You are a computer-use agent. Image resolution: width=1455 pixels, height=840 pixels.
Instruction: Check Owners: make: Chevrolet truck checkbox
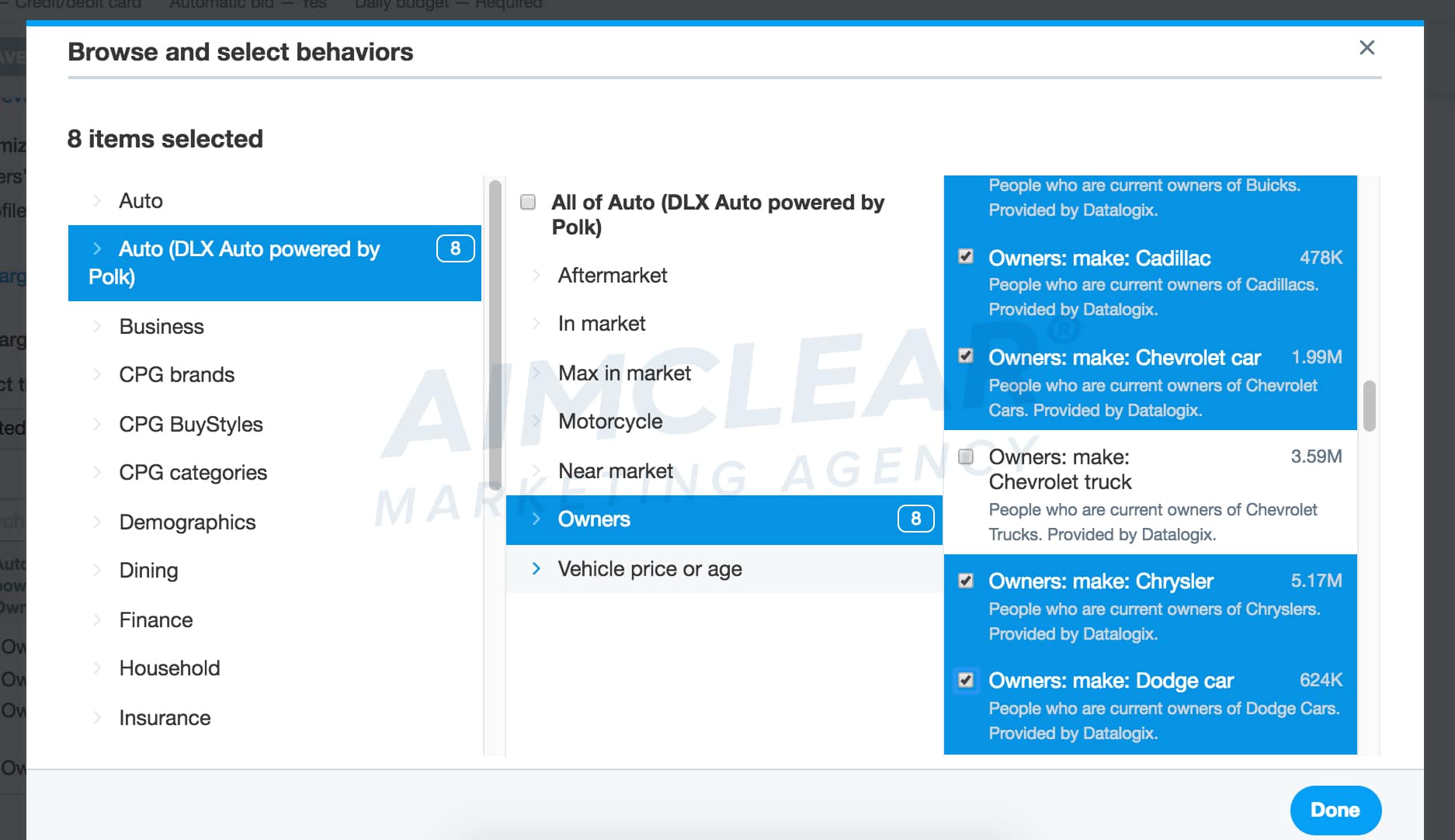(966, 456)
